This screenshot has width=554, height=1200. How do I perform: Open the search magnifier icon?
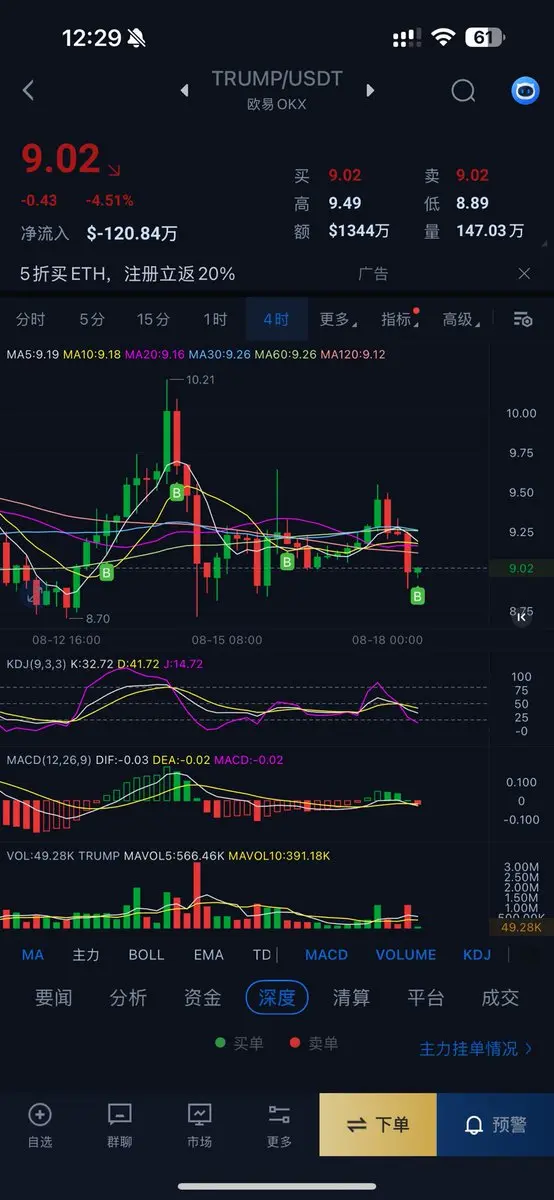[x=463, y=91]
